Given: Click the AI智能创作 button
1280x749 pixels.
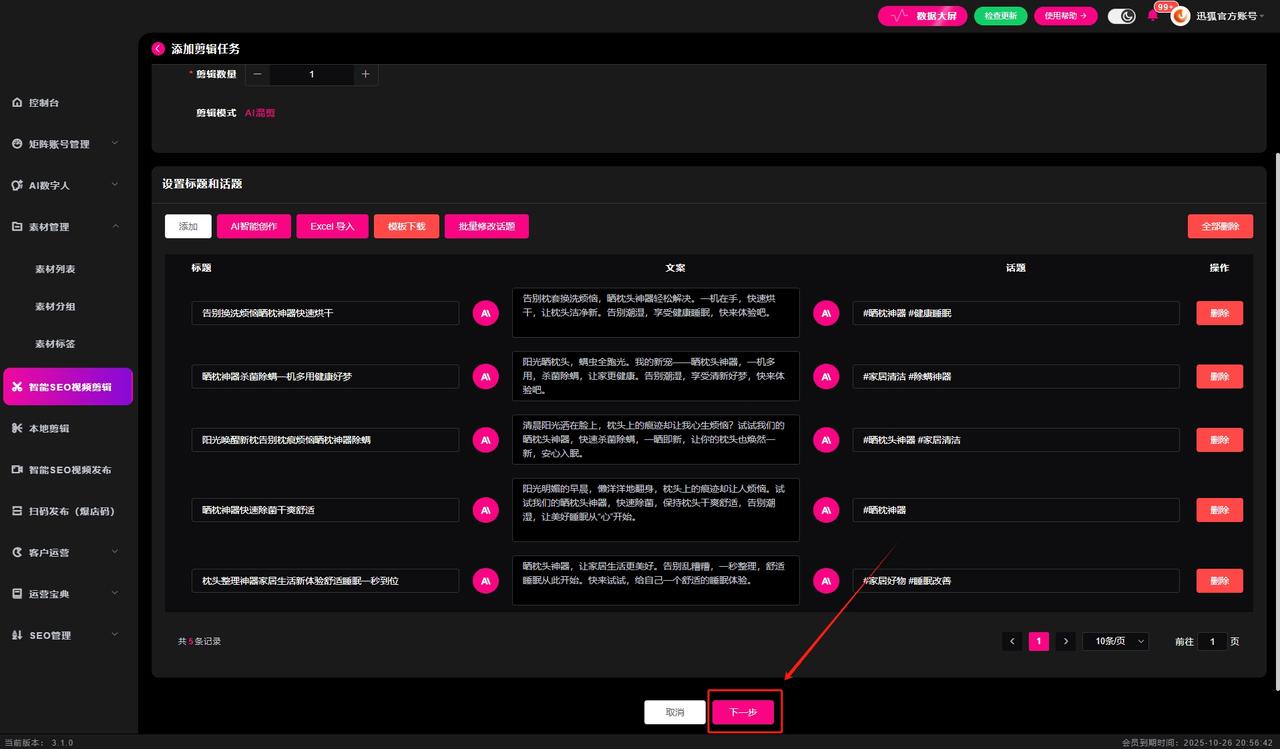Looking at the screenshot, I should (x=253, y=226).
